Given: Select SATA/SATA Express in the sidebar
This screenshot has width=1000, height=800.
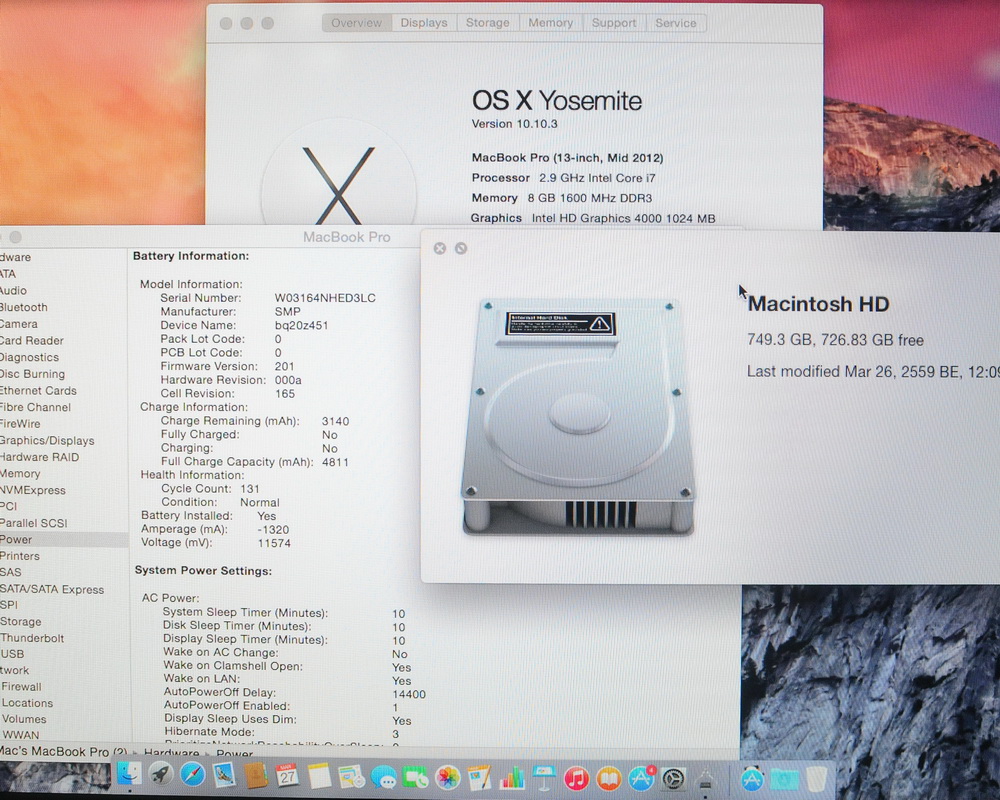Looking at the screenshot, I should pyautogui.click(x=52, y=589).
